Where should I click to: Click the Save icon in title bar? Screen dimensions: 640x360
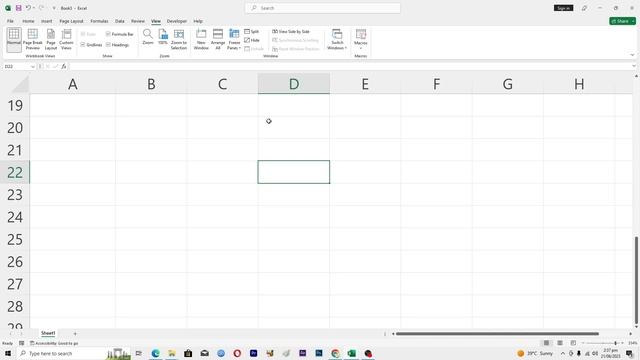point(18,8)
